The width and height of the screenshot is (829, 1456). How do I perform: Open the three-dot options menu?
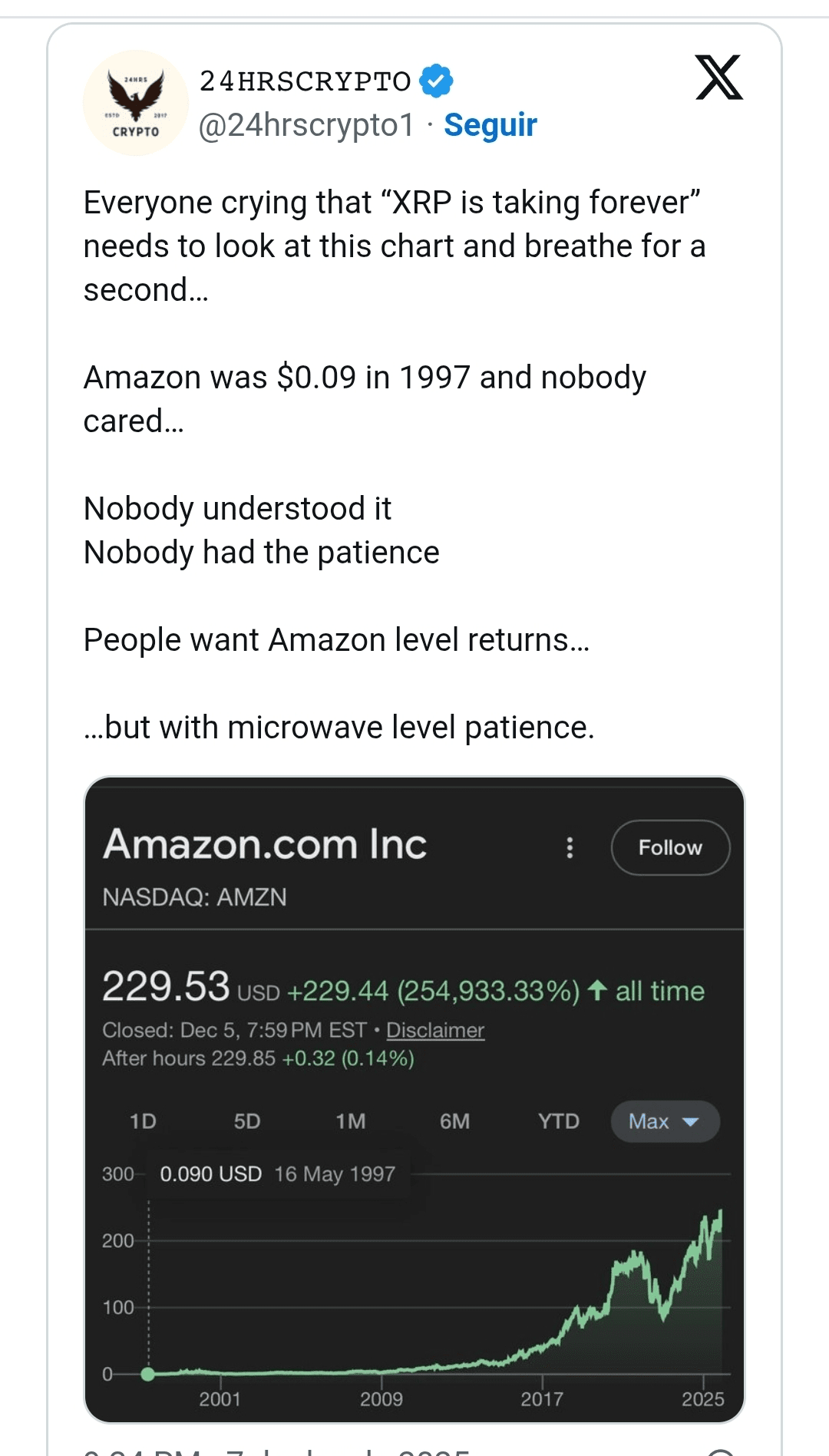click(570, 847)
